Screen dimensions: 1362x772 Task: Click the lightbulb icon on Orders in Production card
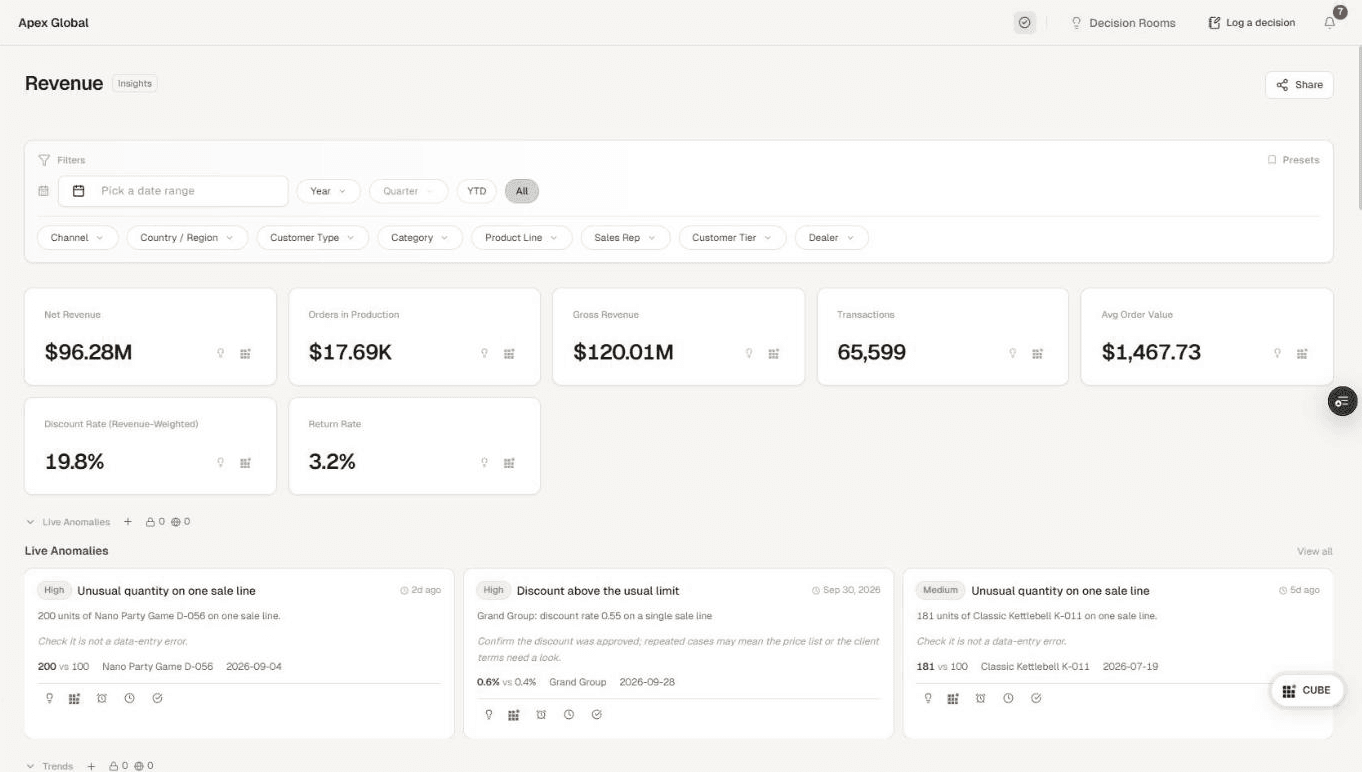[x=485, y=353]
